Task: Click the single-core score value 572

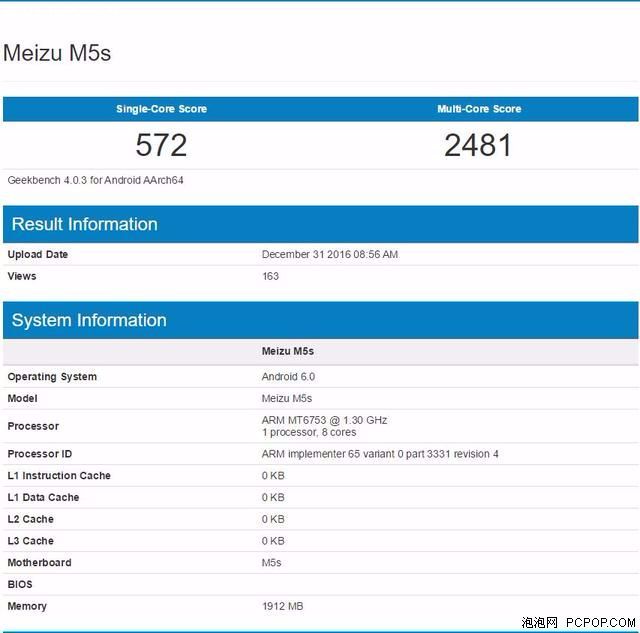Action: click(x=161, y=145)
